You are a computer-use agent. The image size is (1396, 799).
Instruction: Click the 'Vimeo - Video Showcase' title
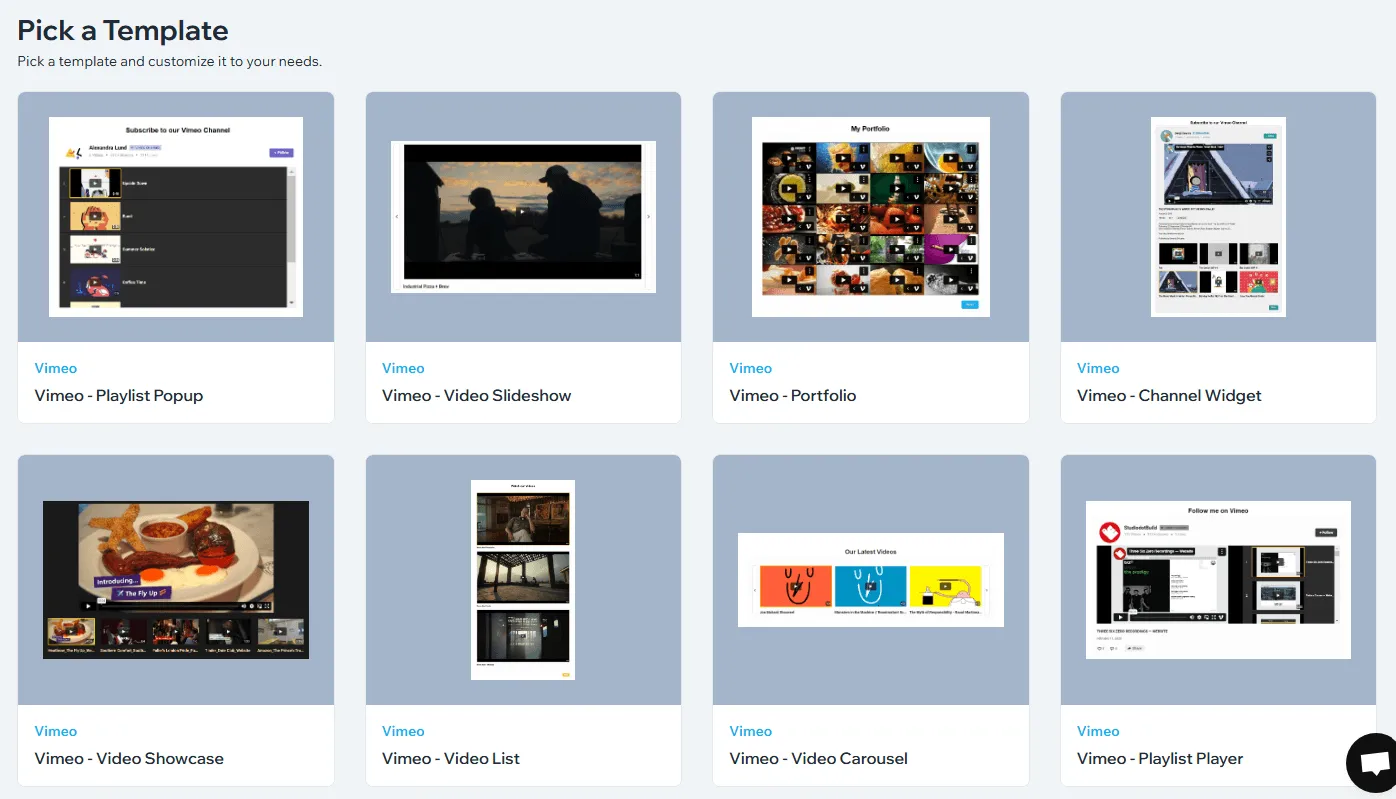click(x=129, y=758)
